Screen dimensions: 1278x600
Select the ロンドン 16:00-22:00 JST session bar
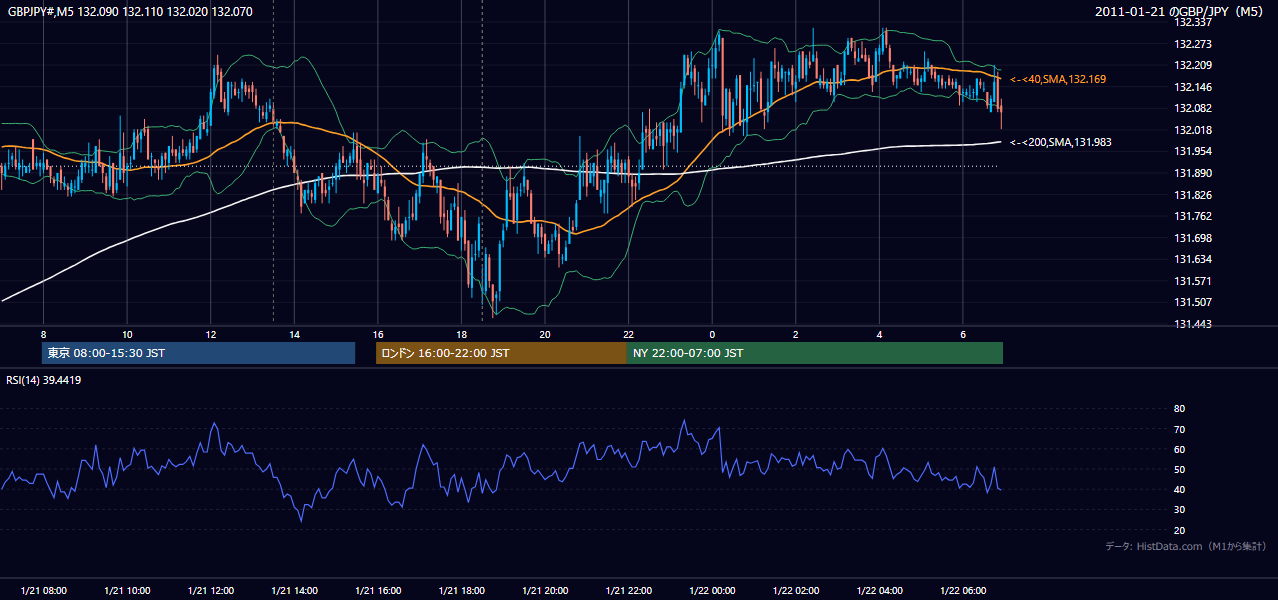[x=501, y=353]
